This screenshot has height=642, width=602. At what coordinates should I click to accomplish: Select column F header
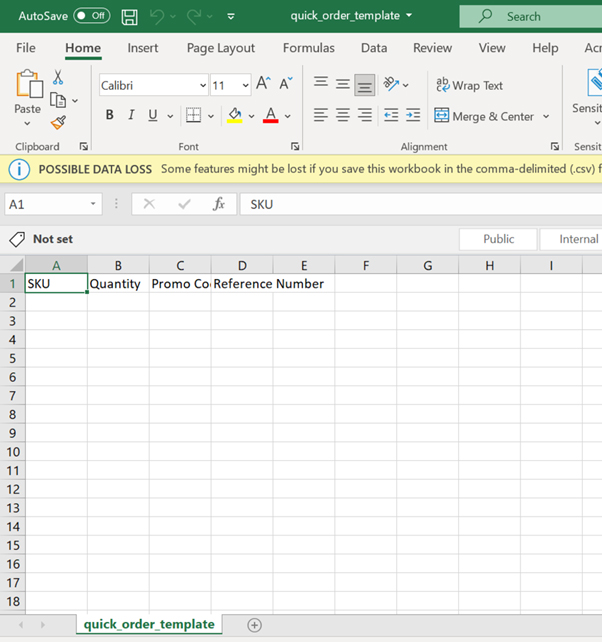(366, 265)
